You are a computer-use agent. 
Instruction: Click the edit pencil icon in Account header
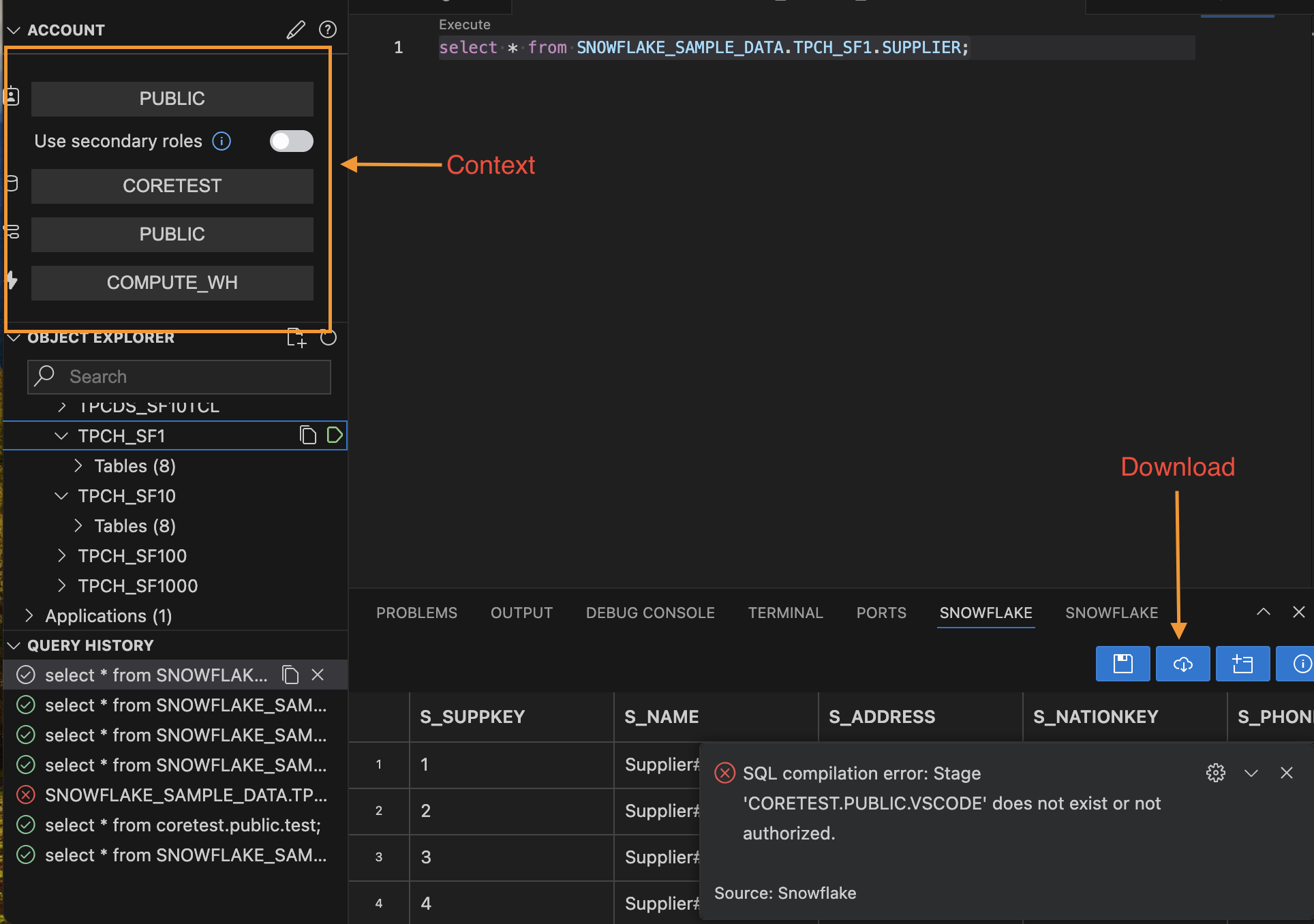click(295, 30)
